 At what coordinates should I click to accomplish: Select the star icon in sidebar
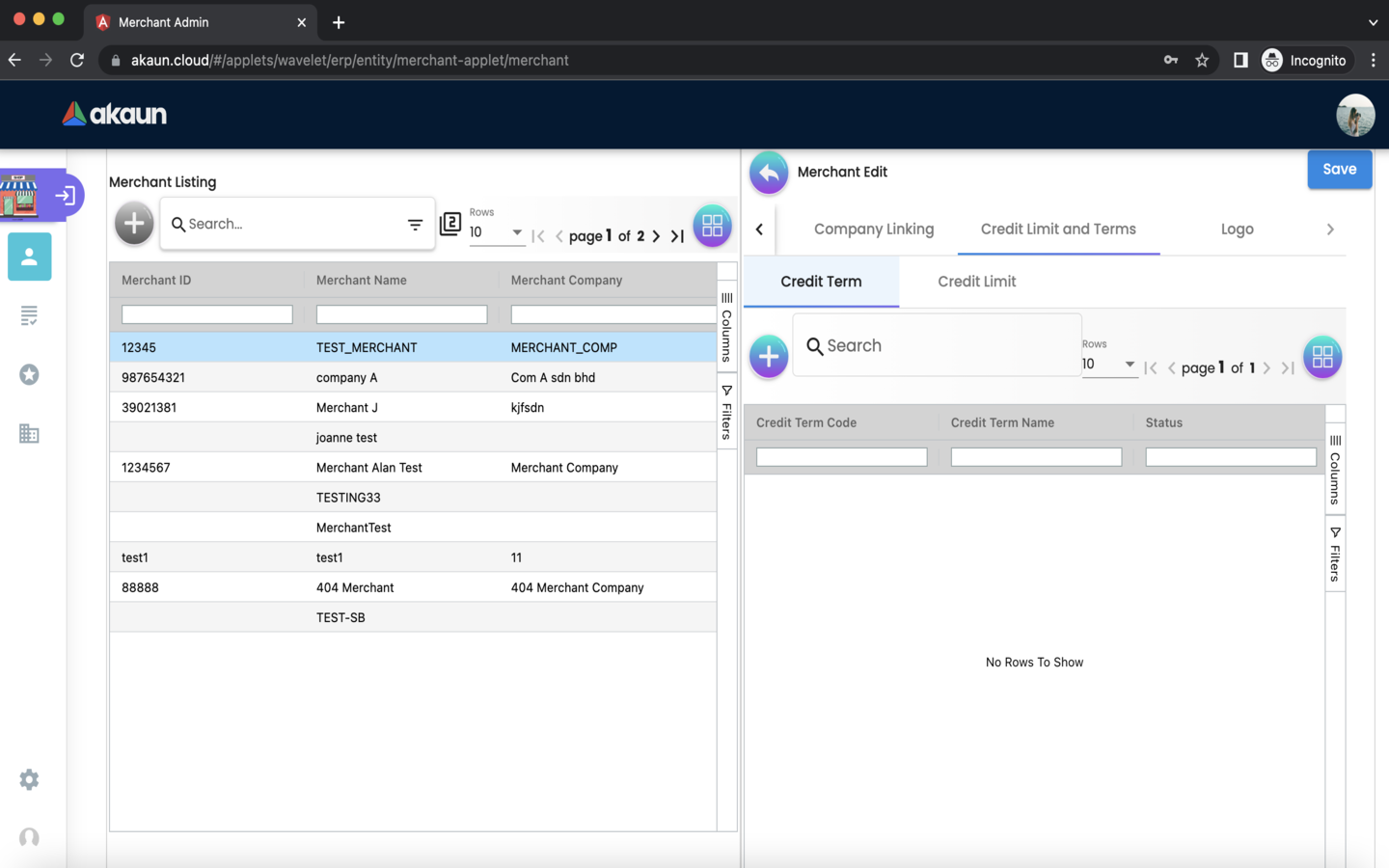click(x=29, y=375)
